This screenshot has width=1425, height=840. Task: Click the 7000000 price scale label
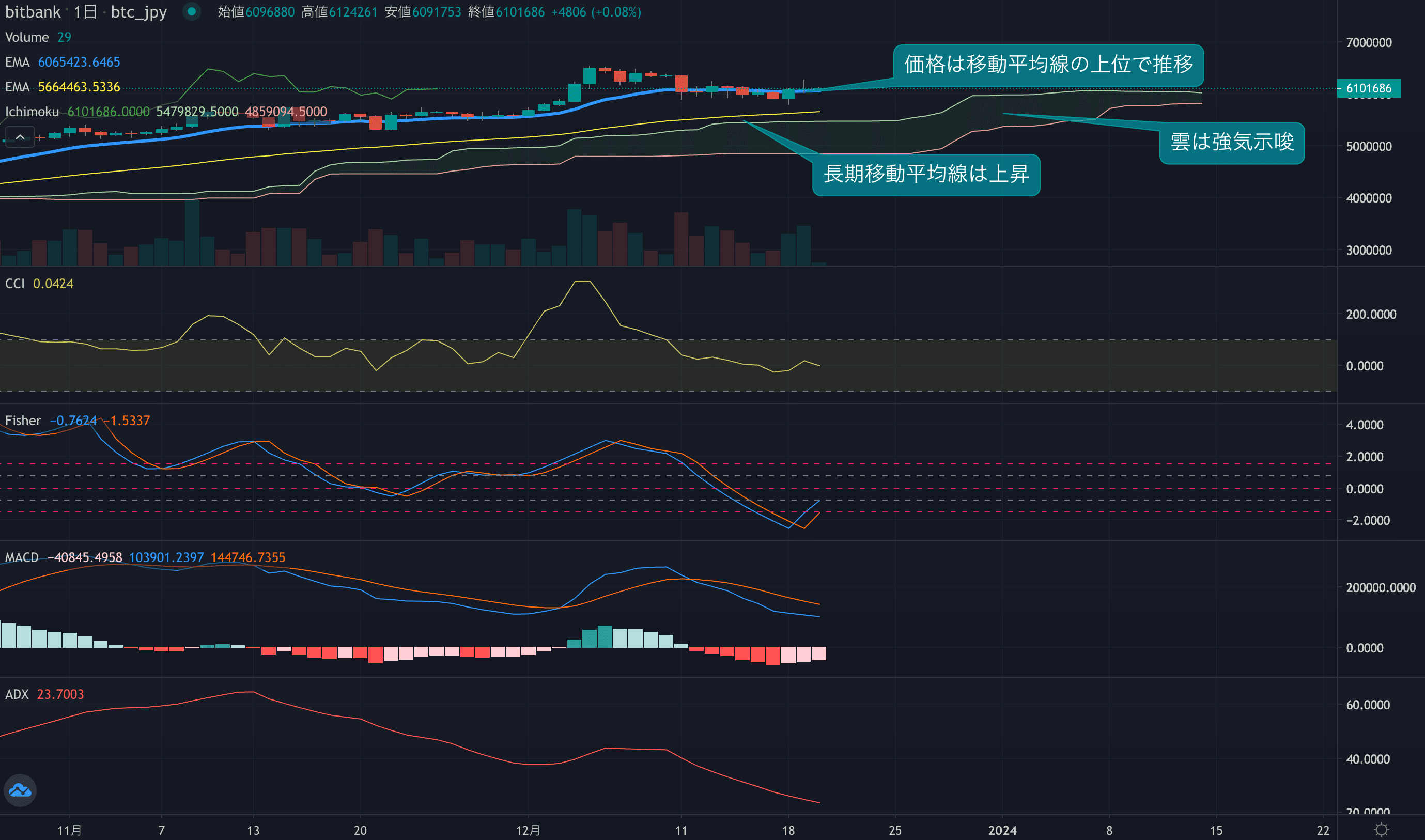pos(1368,42)
